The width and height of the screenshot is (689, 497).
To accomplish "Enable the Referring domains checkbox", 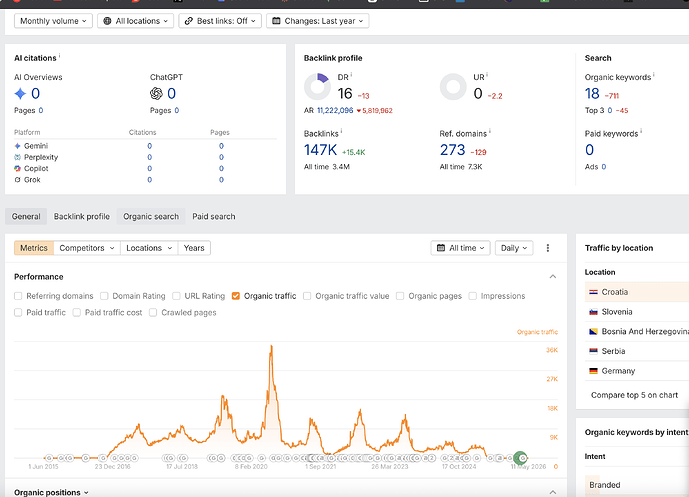I will pyautogui.click(x=18, y=296).
